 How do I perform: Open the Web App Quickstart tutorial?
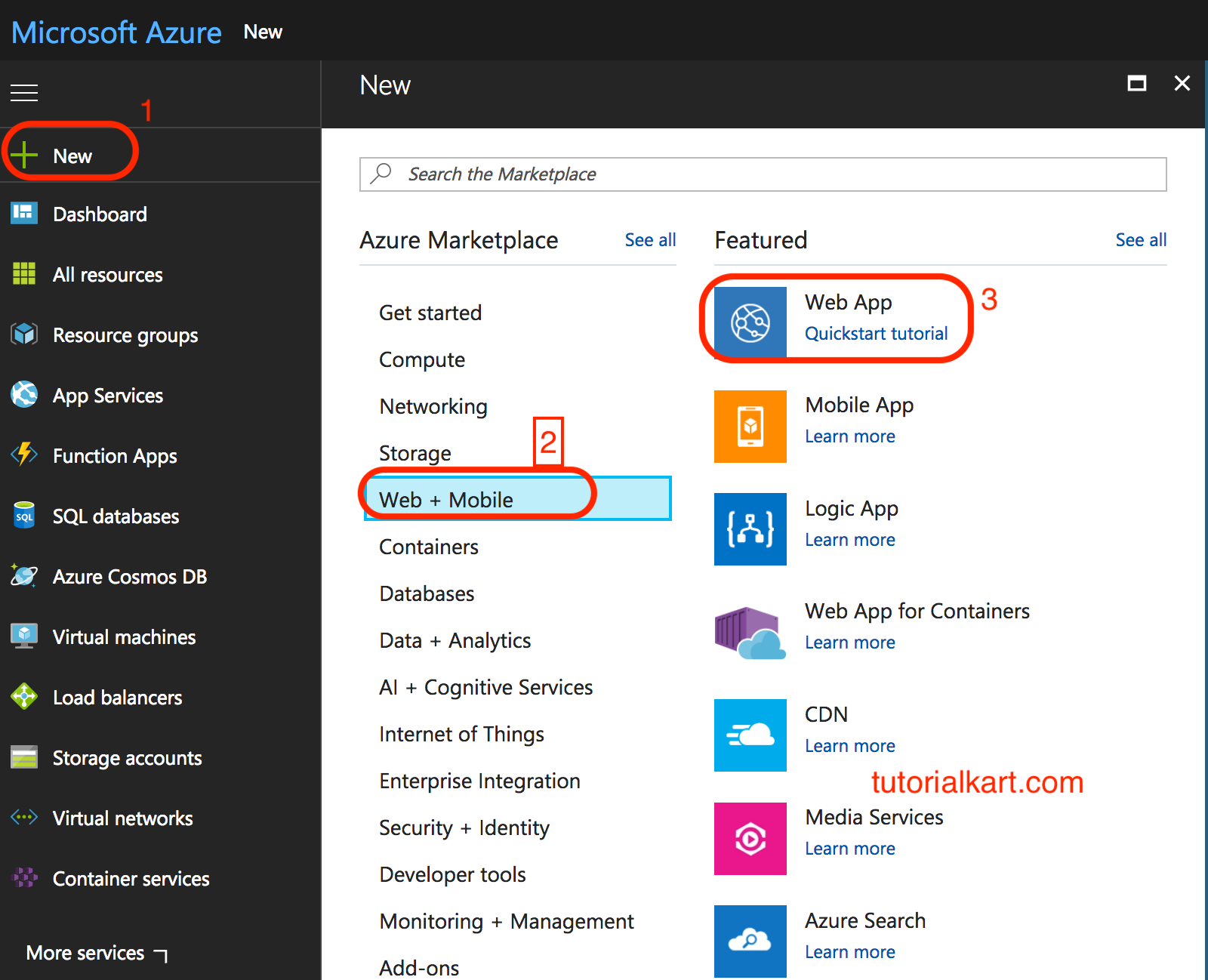877,333
